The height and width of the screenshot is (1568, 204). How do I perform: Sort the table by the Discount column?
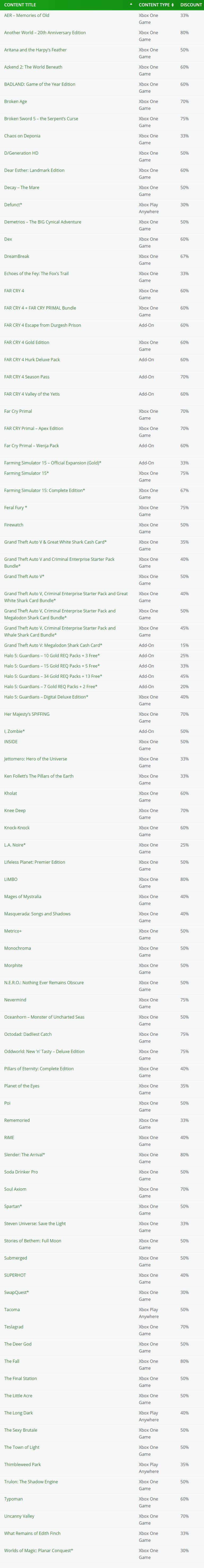click(191, 5)
